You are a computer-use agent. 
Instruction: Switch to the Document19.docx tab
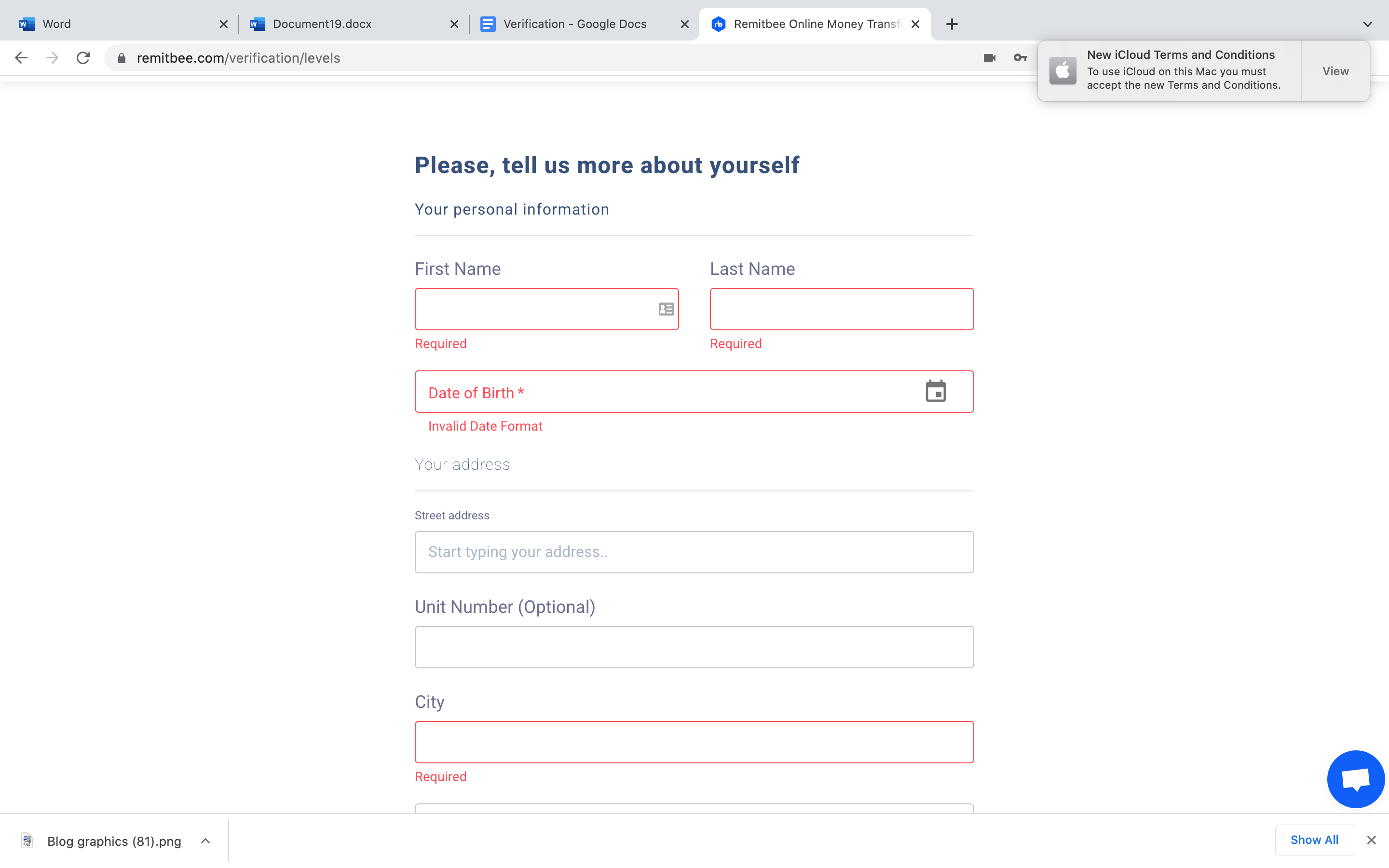(x=322, y=24)
